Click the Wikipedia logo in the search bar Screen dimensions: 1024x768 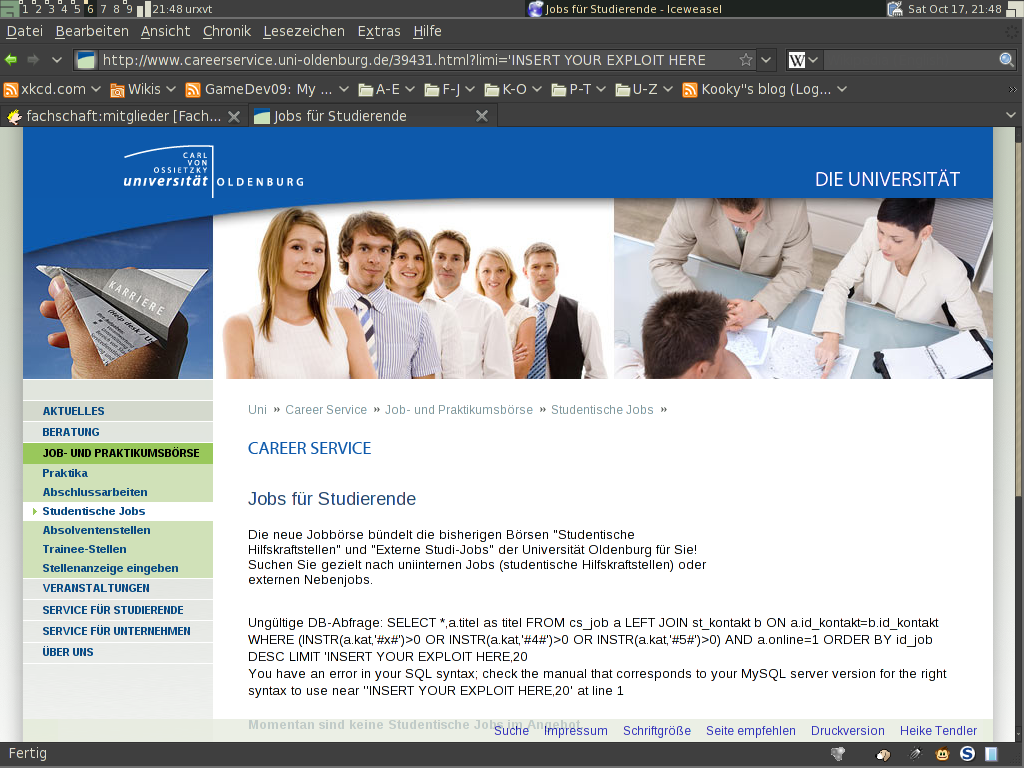[x=795, y=59]
